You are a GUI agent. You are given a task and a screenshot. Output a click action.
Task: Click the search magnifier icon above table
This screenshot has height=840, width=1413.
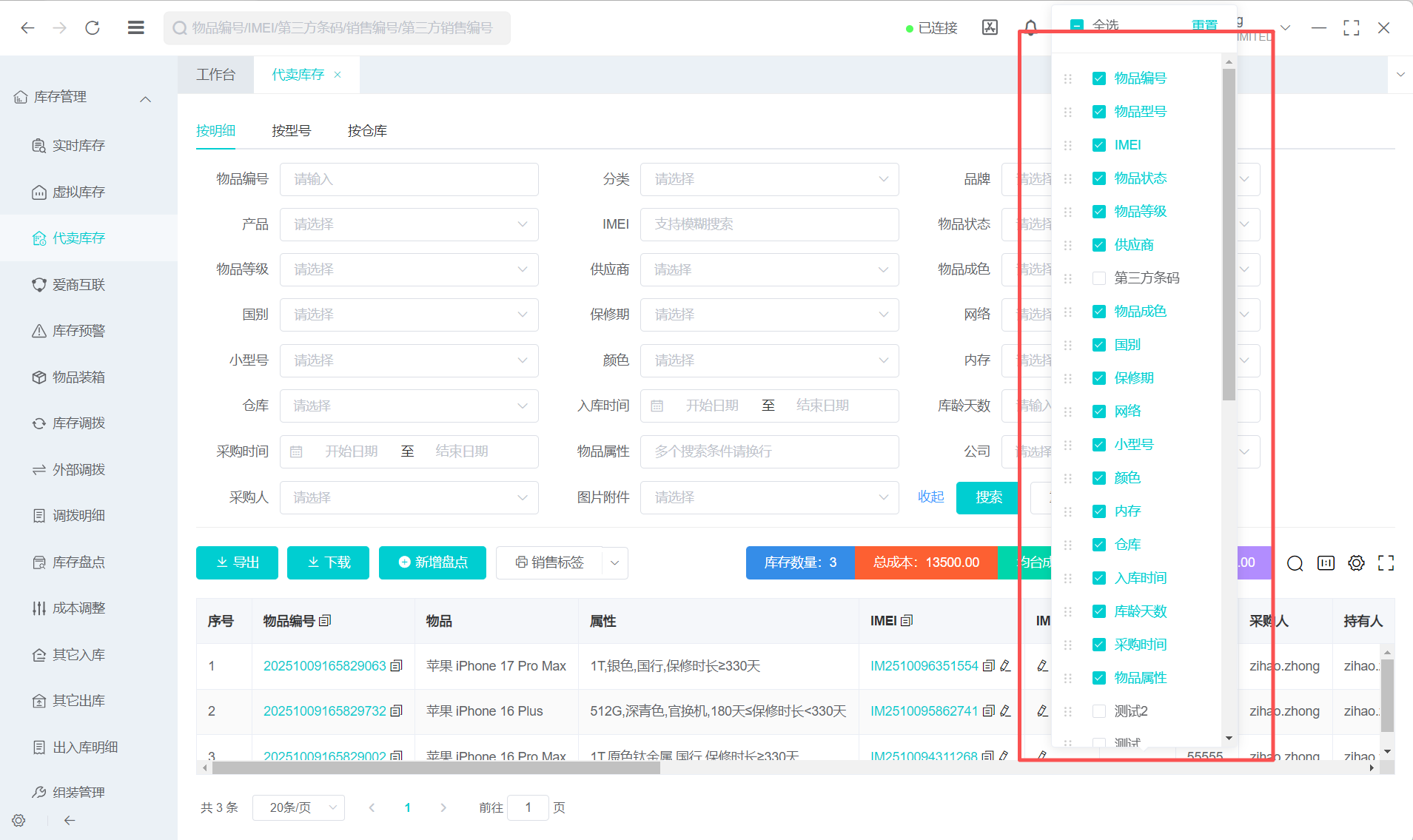pyautogui.click(x=1295, y=563)
